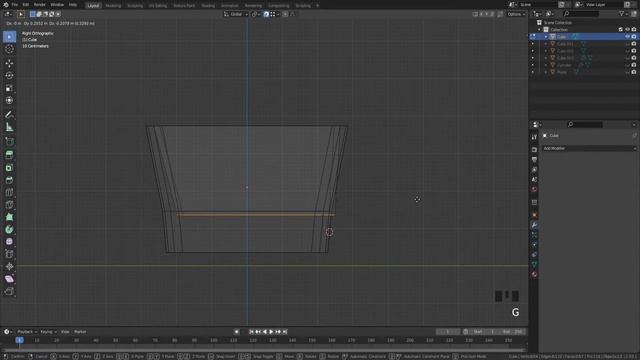Select the Measure ruler tool
The width and height of the screenshot is (640, 360).
[9, 127]
